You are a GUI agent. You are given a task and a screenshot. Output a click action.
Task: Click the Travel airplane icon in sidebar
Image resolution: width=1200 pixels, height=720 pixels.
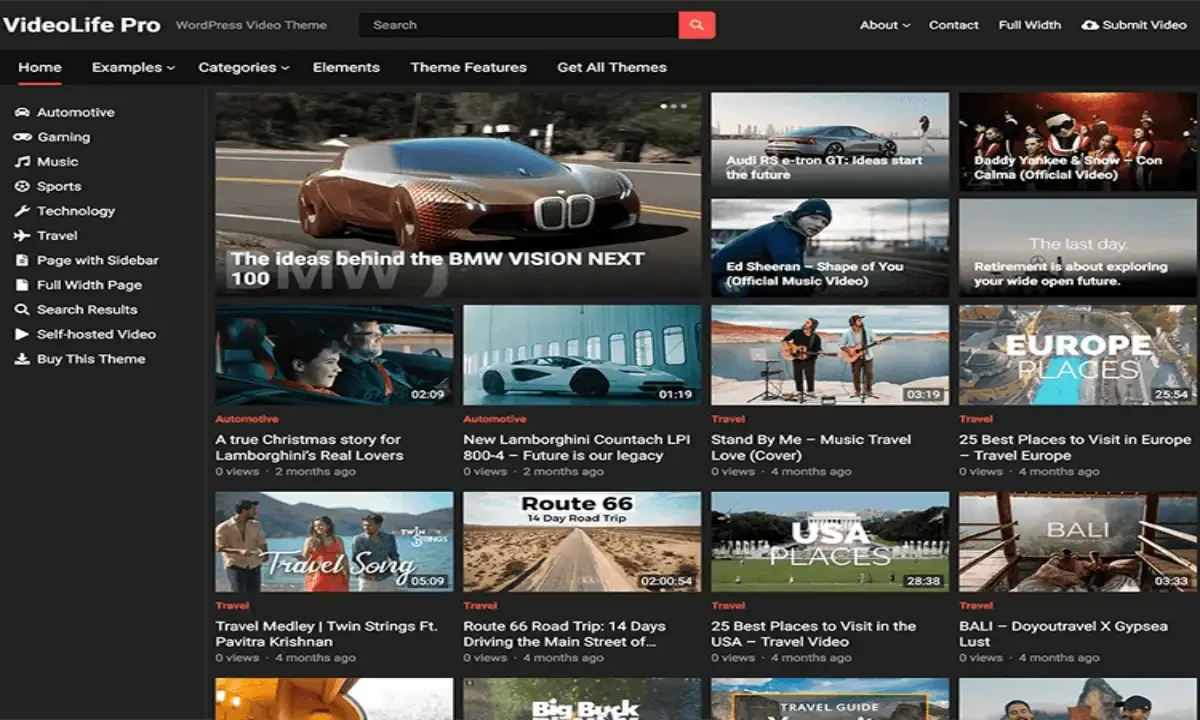click(x=22, y=236)
